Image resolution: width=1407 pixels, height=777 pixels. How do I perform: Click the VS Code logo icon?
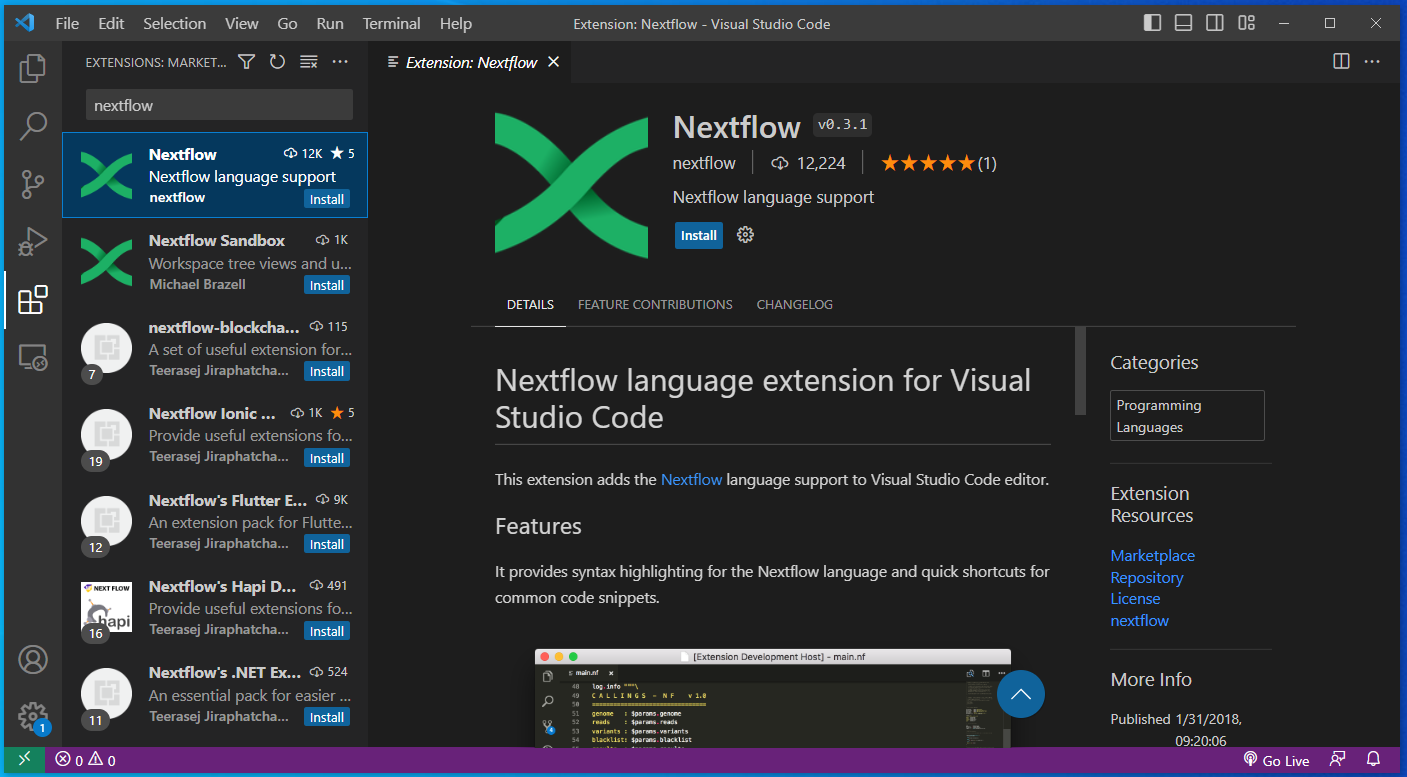(26, 23)
